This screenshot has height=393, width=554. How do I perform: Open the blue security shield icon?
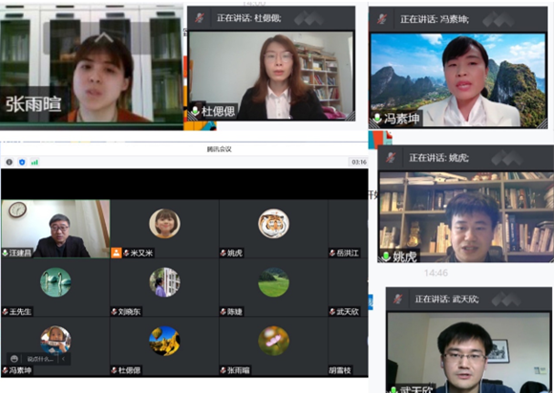[22, 162]
